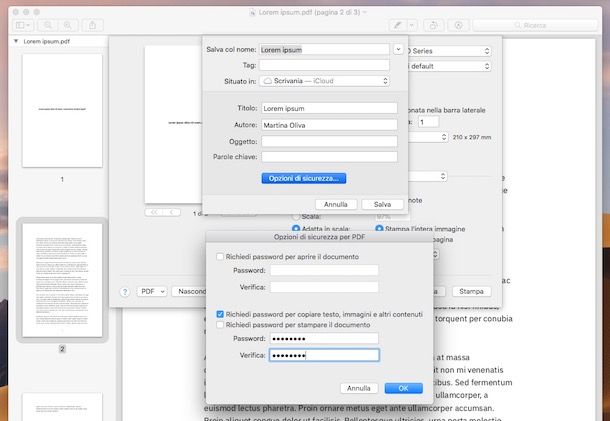Uncheck Richiedi password per copiare testo
The height and width of the screenshot is (421, 610).
pyautogui.click(x=220, y=314)
